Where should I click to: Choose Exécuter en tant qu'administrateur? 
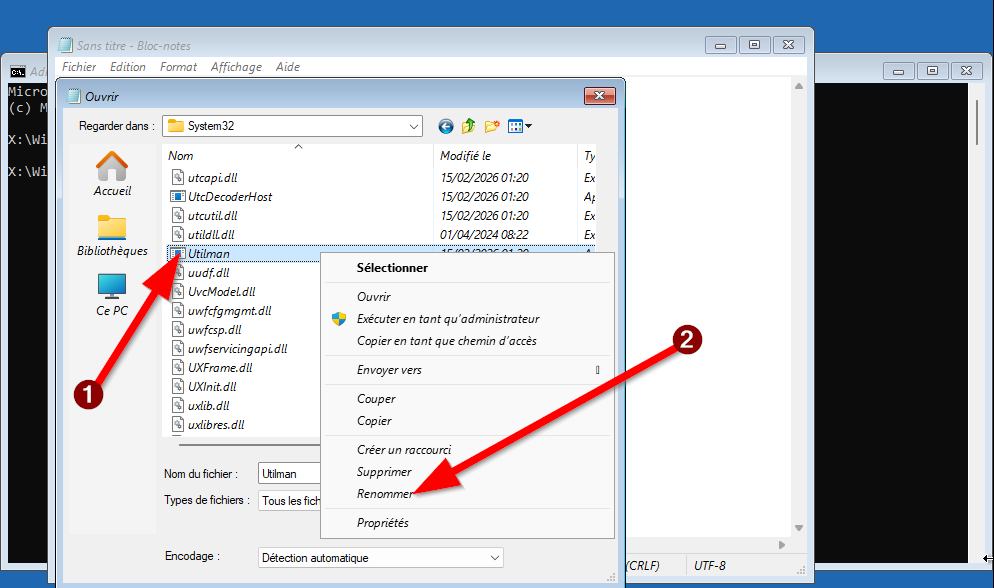(448, 319)
